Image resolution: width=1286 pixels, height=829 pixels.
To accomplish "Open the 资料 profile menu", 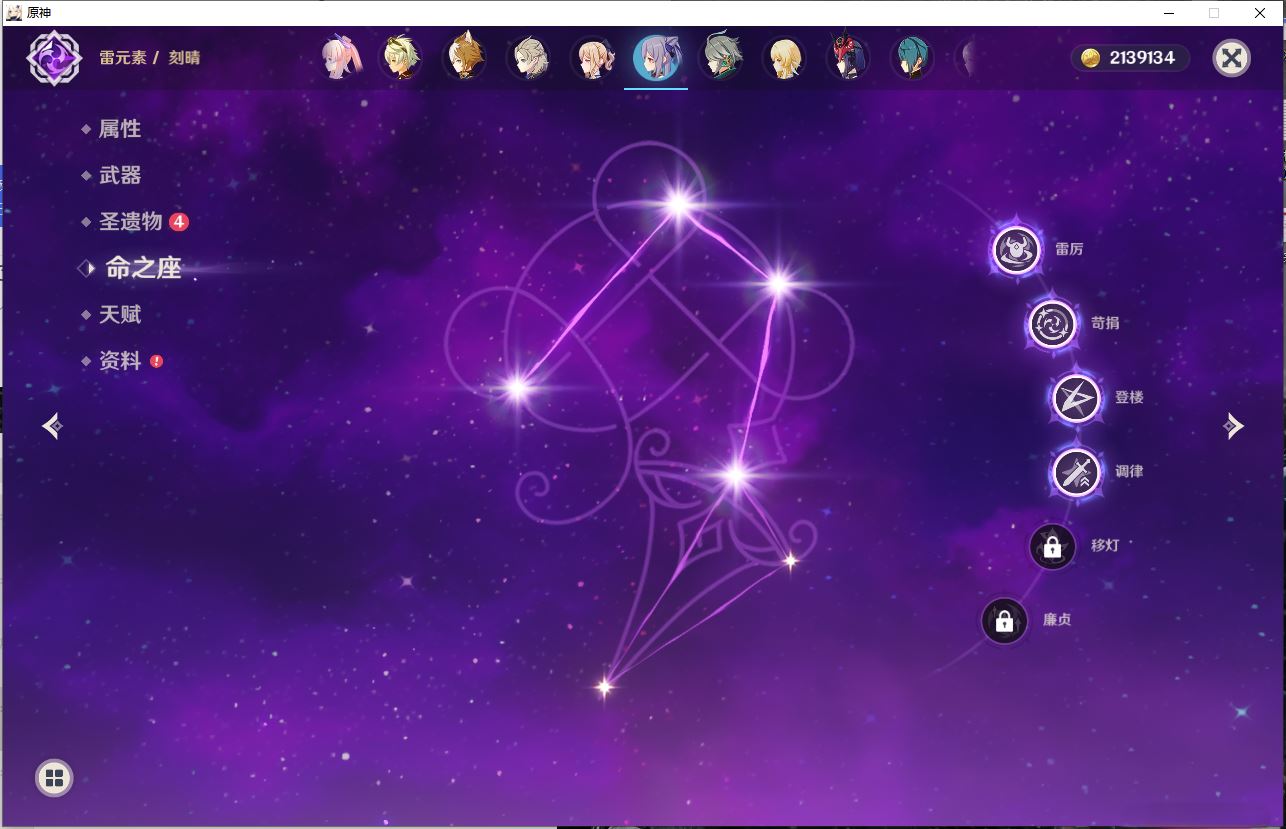I will pos(119,361).
